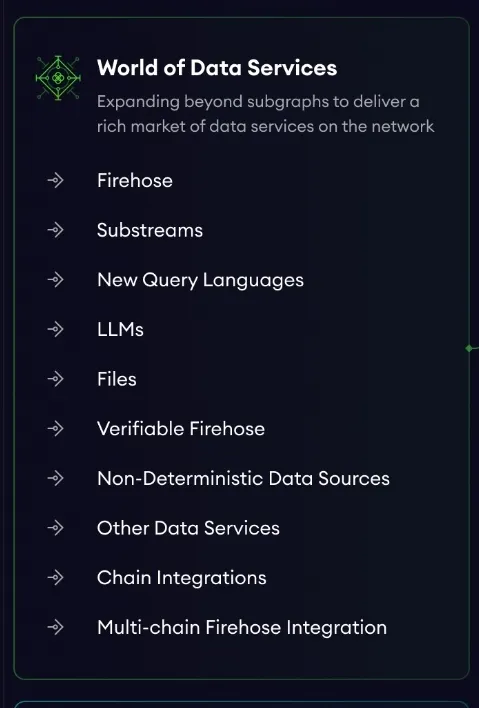Click the green diamond Data Services logo

tap(58, 78)
